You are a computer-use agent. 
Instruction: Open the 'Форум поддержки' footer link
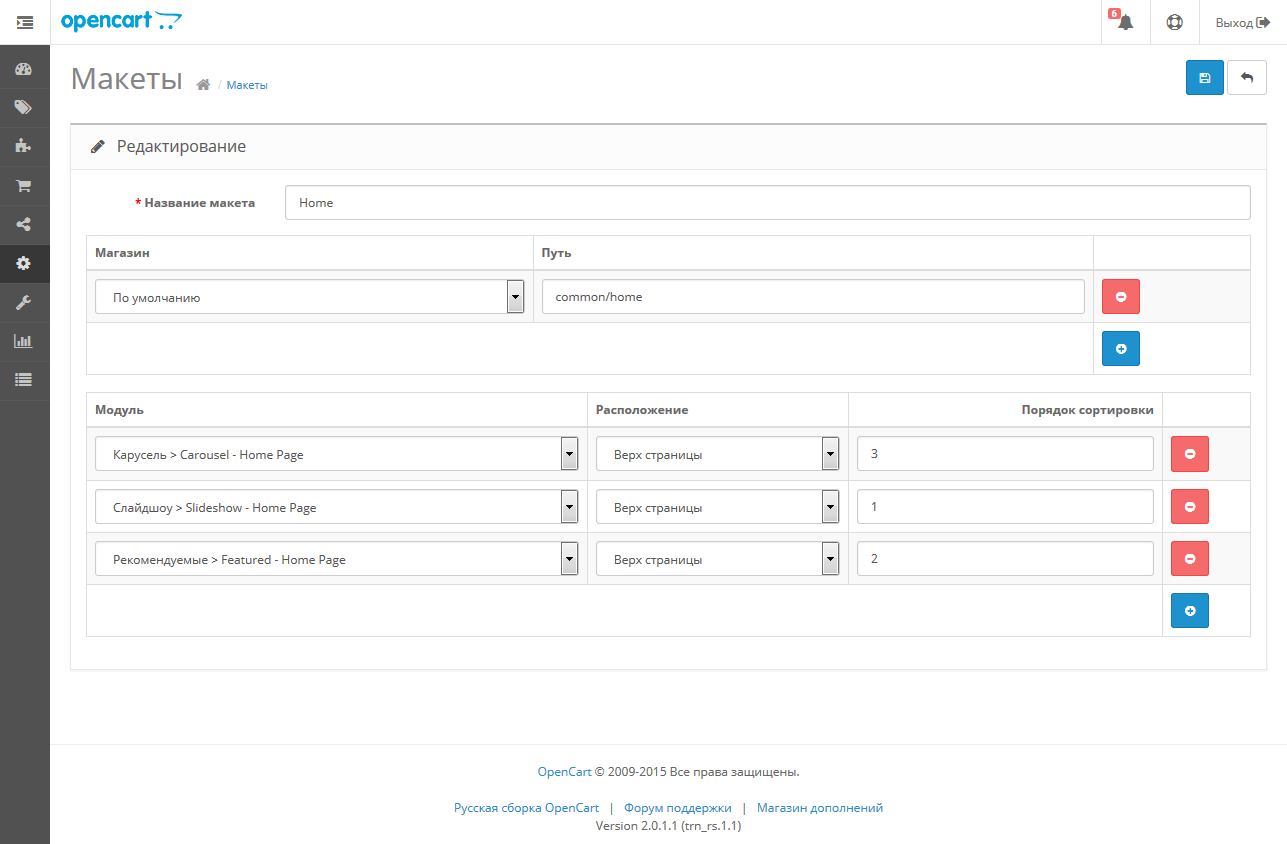[678, 807]
